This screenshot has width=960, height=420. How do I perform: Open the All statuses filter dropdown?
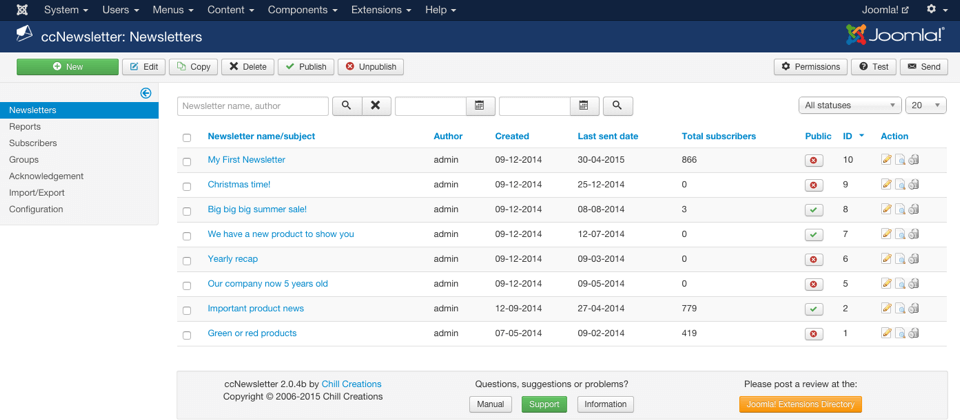[x=850, y=105]
